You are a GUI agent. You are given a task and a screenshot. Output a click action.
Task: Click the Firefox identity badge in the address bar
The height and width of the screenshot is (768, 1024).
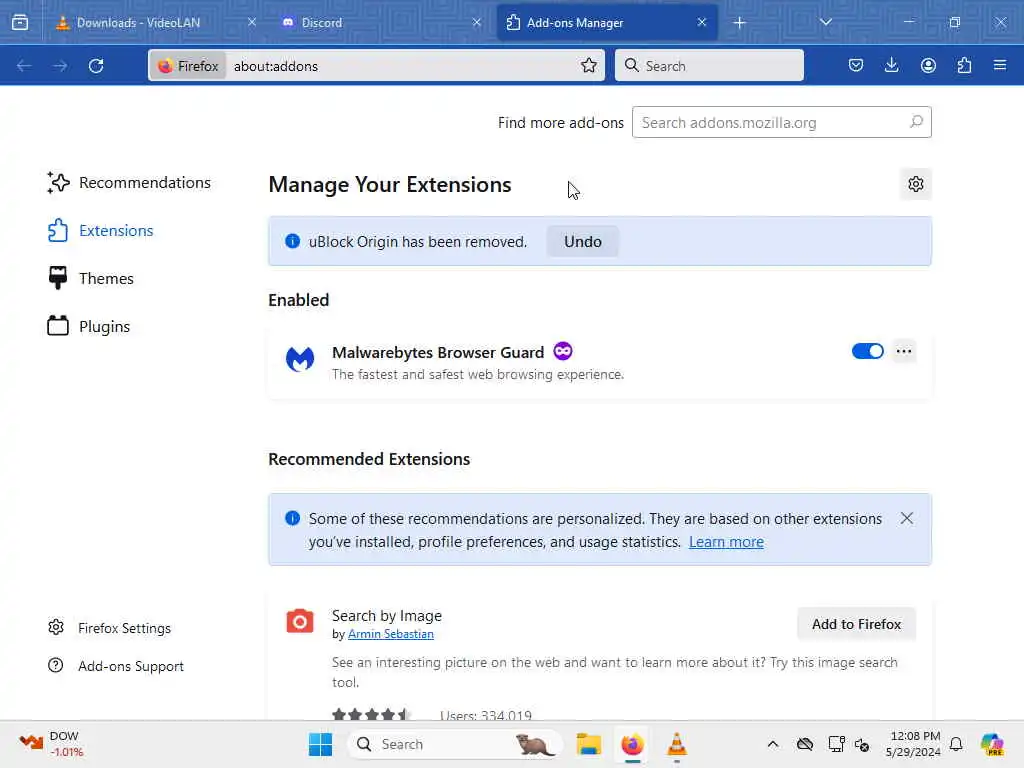pos(189,66)
